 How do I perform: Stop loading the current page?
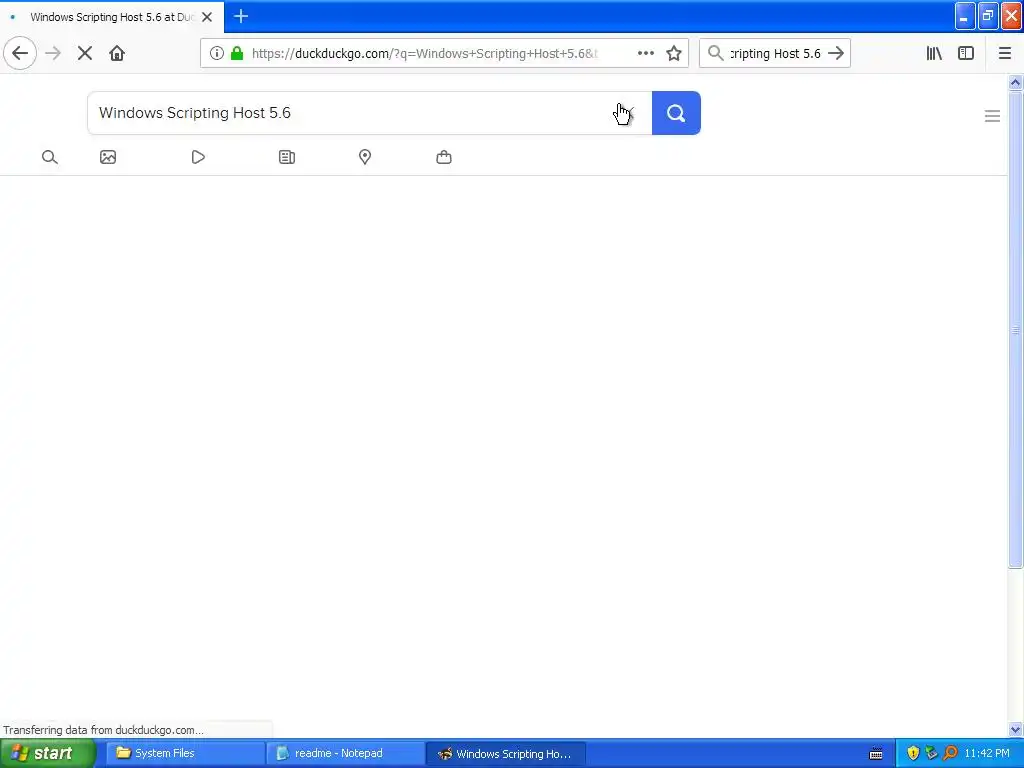[x=85, y=53]
